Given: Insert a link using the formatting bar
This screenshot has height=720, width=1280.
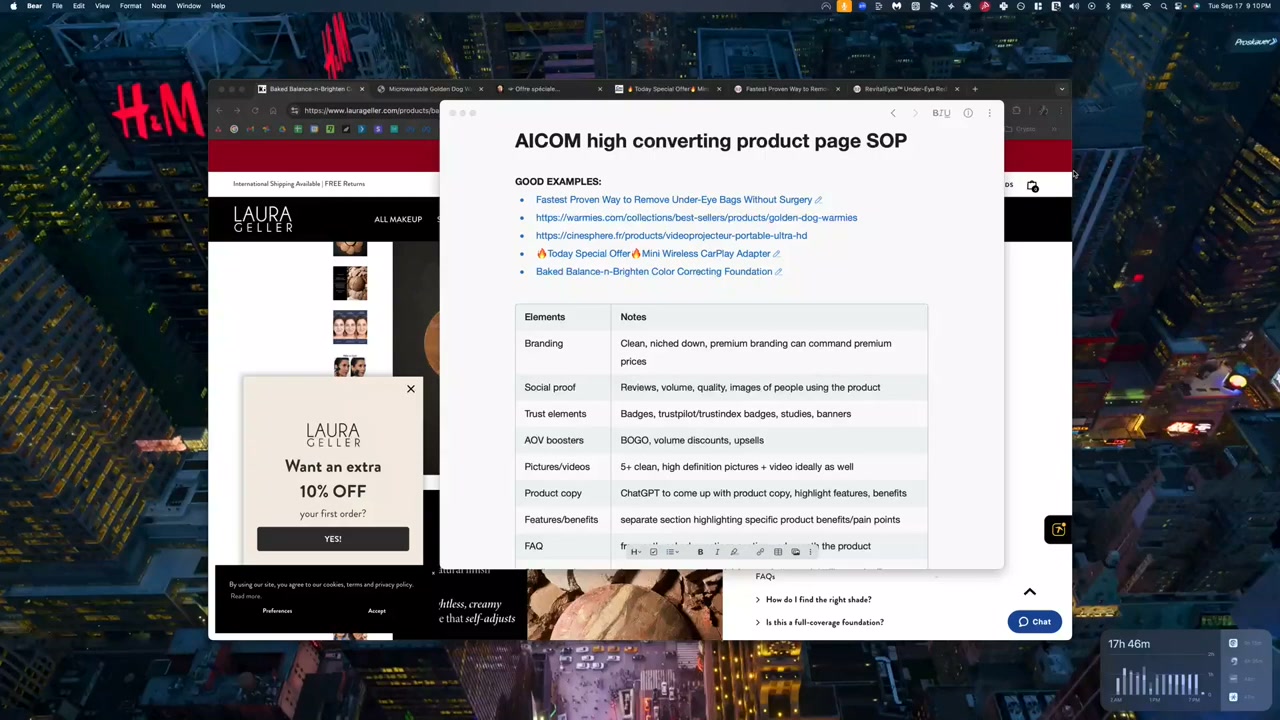Looking at the screenshot, I should click(760, 552).
